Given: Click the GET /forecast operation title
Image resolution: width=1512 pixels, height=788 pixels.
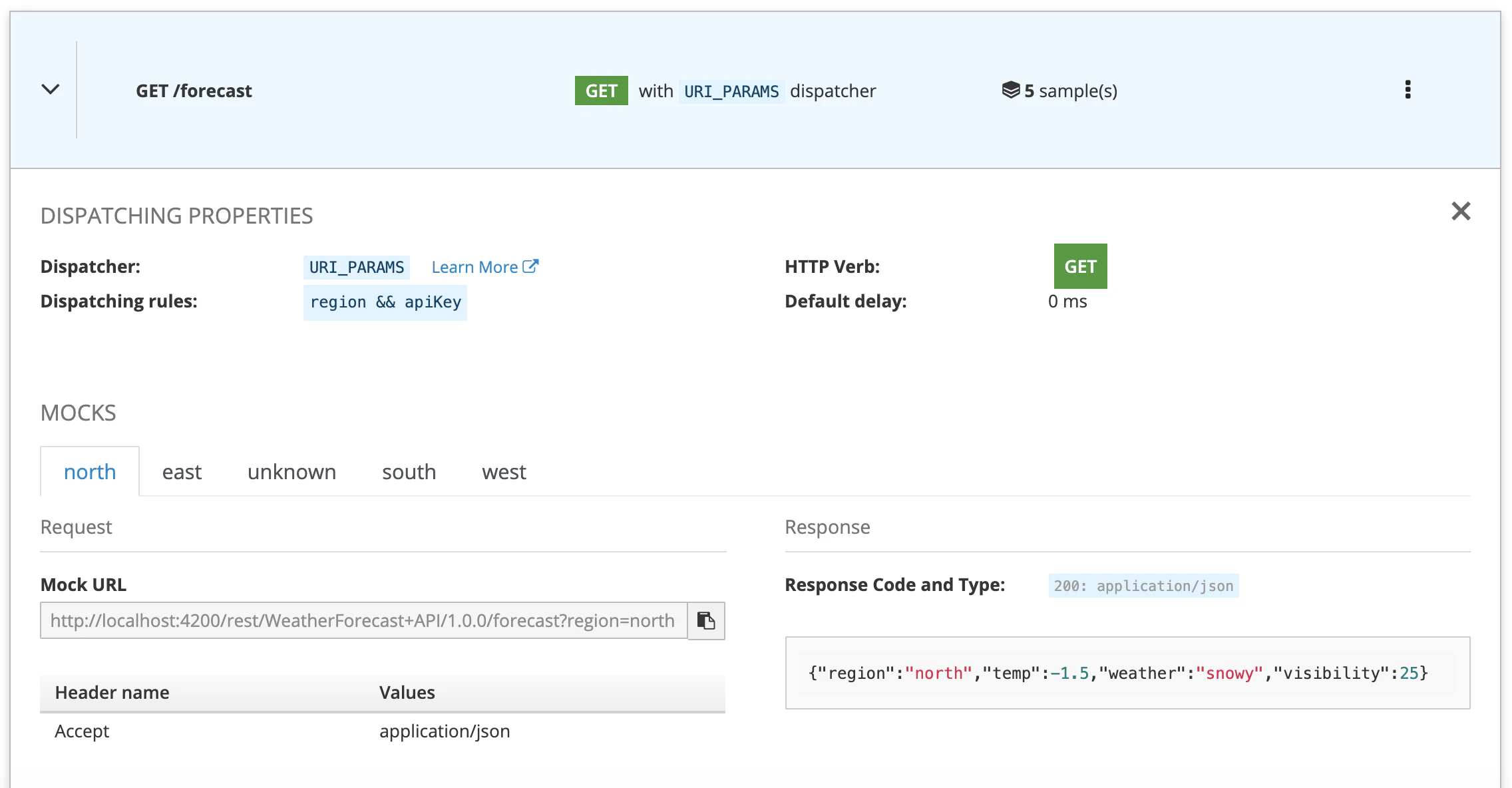Looking at the screenshot, I should click(x=194, y=91).
